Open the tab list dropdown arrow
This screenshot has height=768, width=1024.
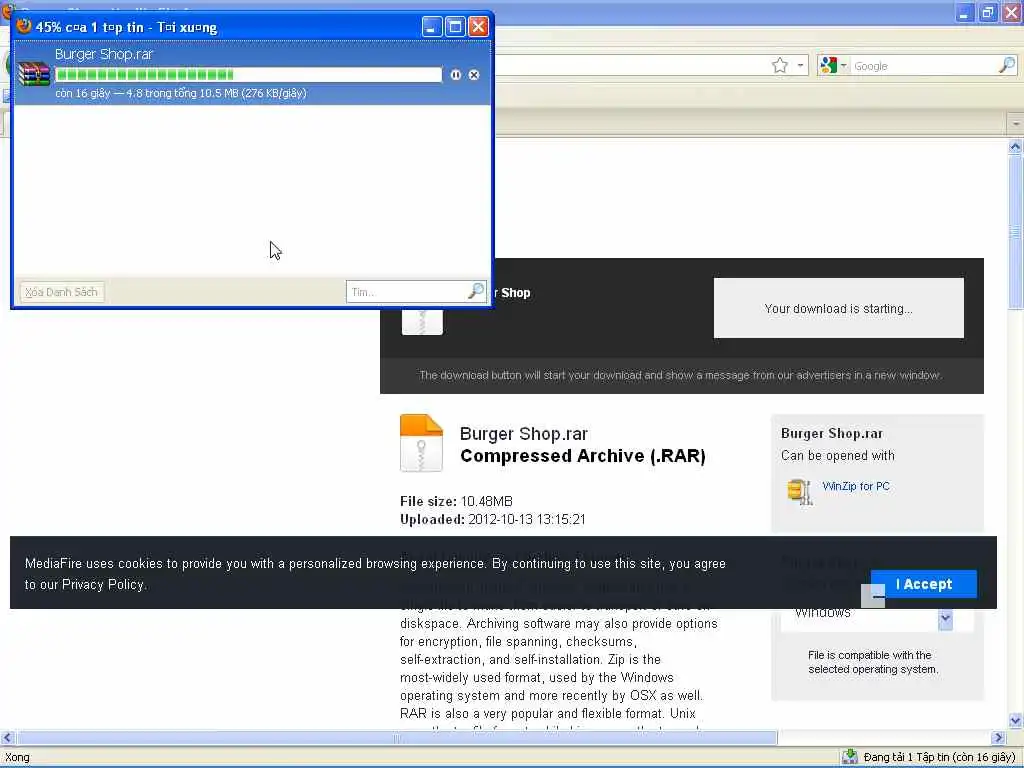[1016, 123]
